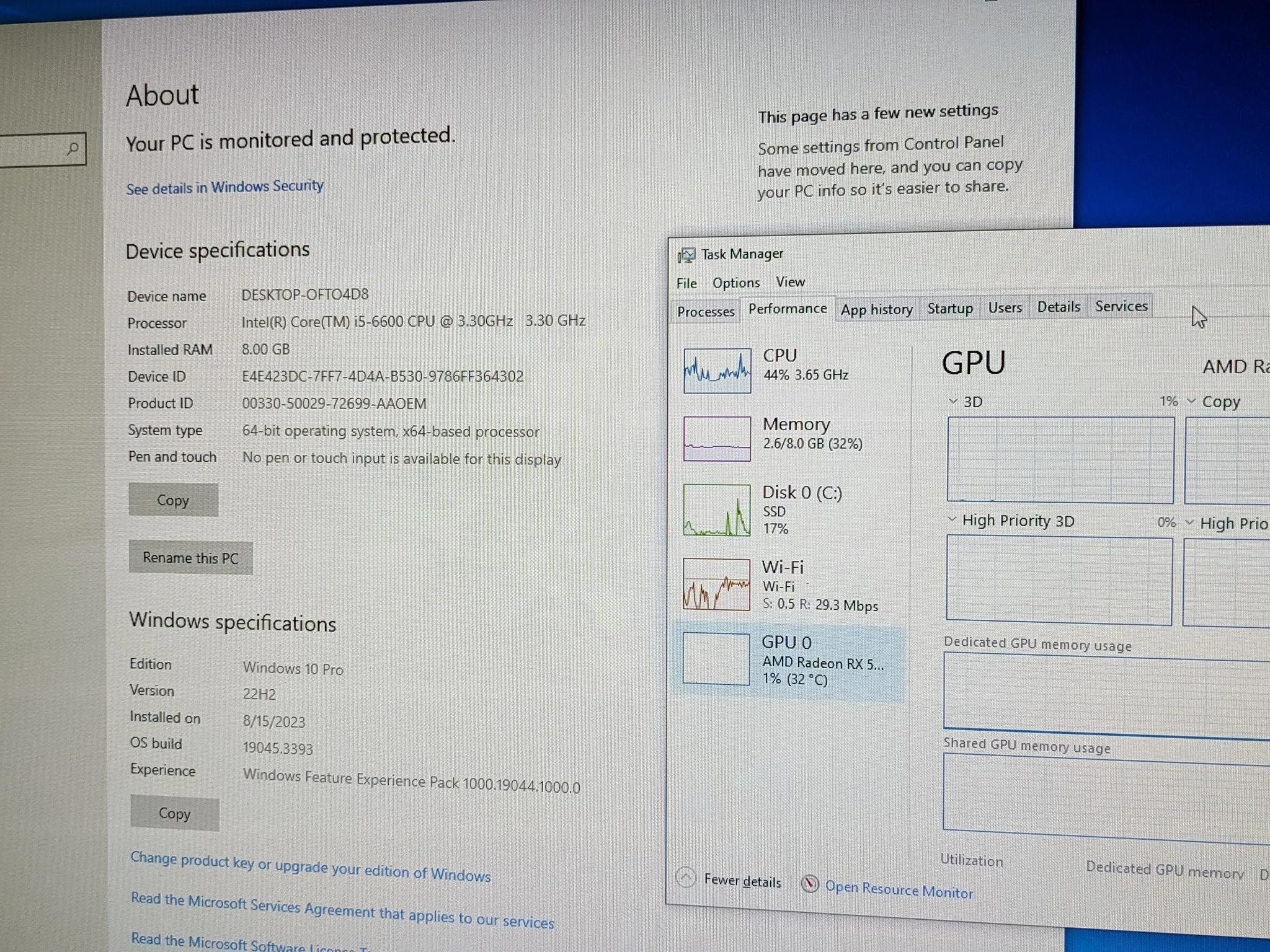Click the Task Manager title bar icon

[686, 255]
